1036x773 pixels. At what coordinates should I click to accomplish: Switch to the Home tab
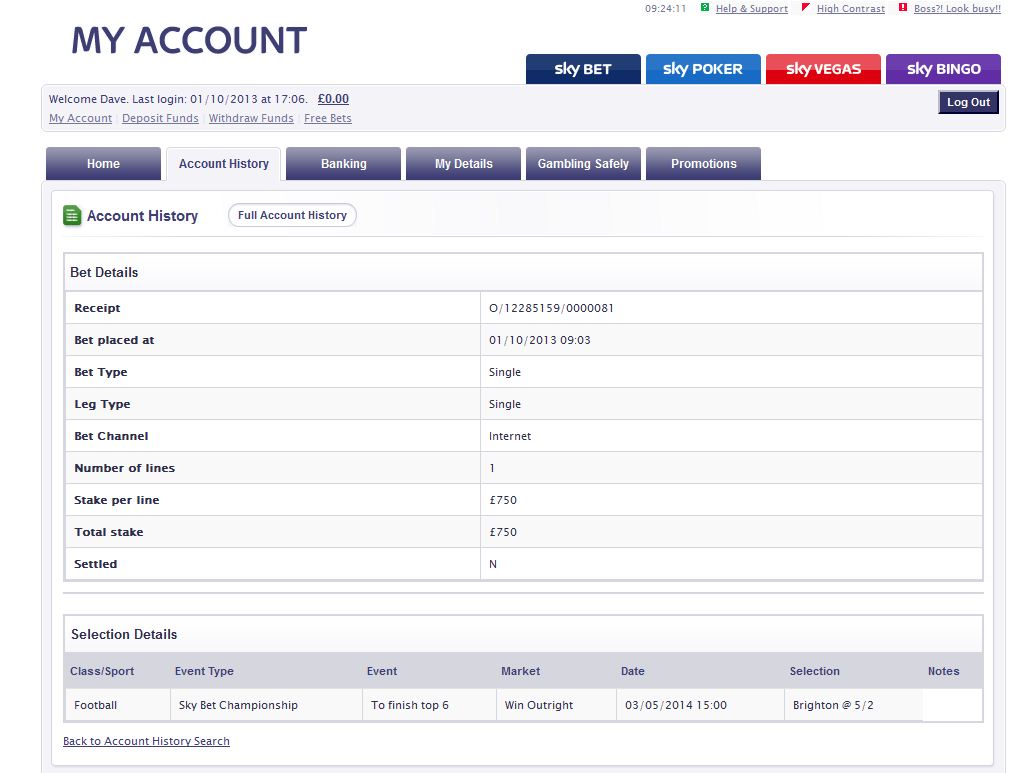tap(103, 164)
